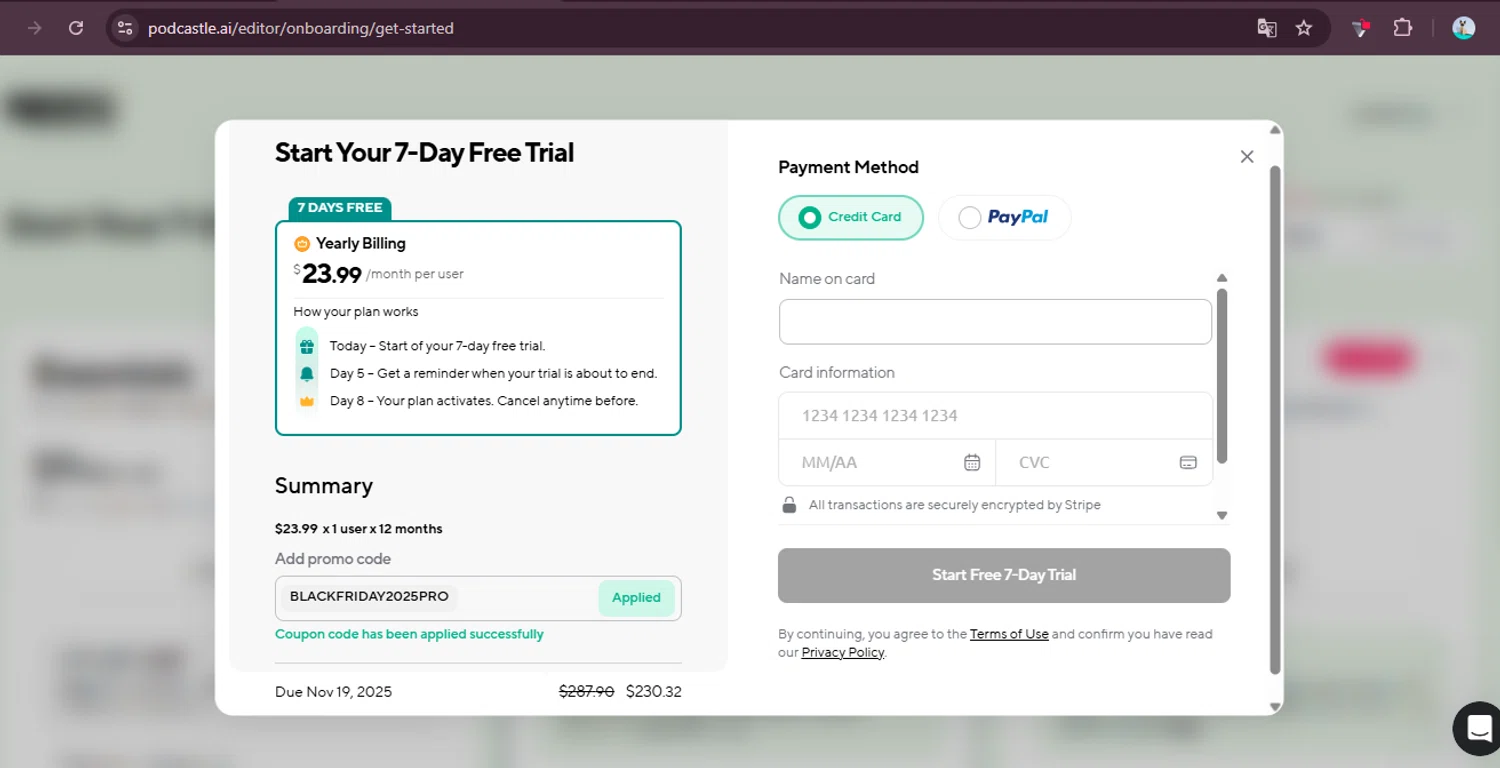Reload the page with the browser refresh icon
1500x768 pixels.
tap(76, 28)
